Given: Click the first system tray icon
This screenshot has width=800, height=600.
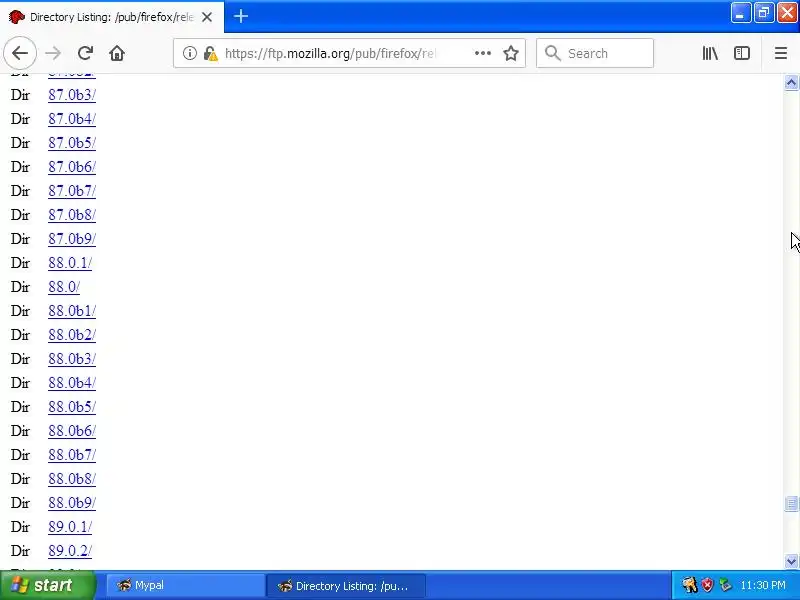Looking at the screenshot, I should pyautogui.click(x=690, y=585).
